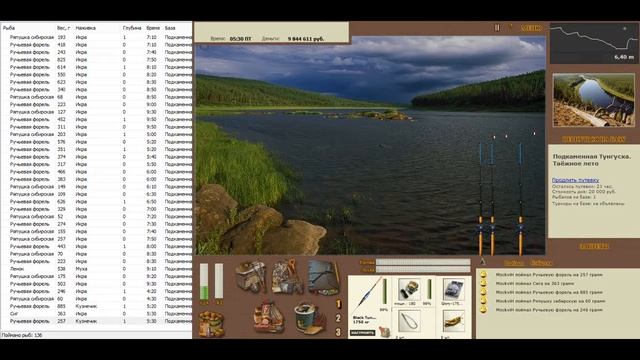This screenshot has width=640, height=360.
Task: Click the orange button below info panel
Action: 594,246
